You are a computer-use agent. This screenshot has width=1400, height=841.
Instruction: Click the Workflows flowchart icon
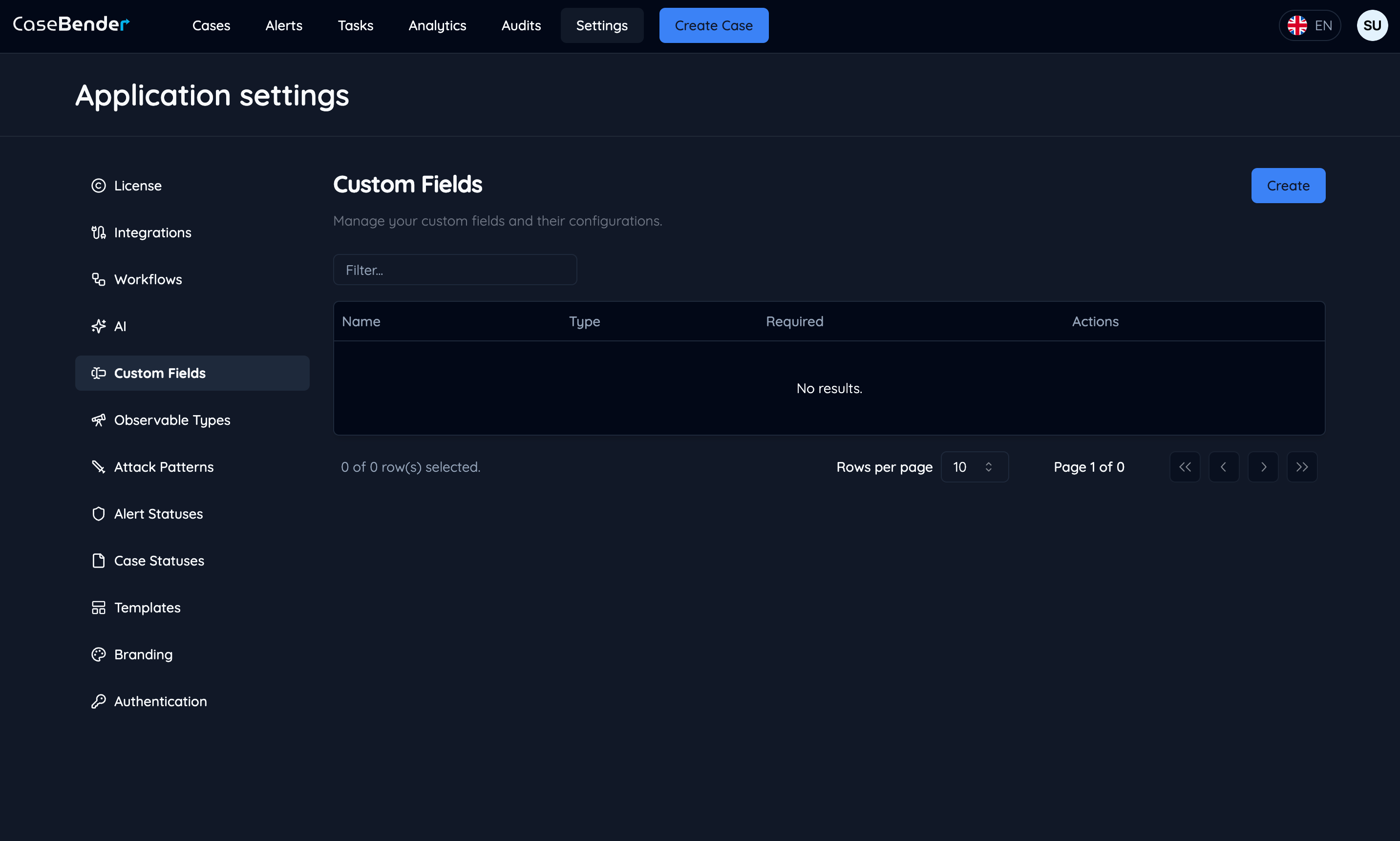pos(99,279)
